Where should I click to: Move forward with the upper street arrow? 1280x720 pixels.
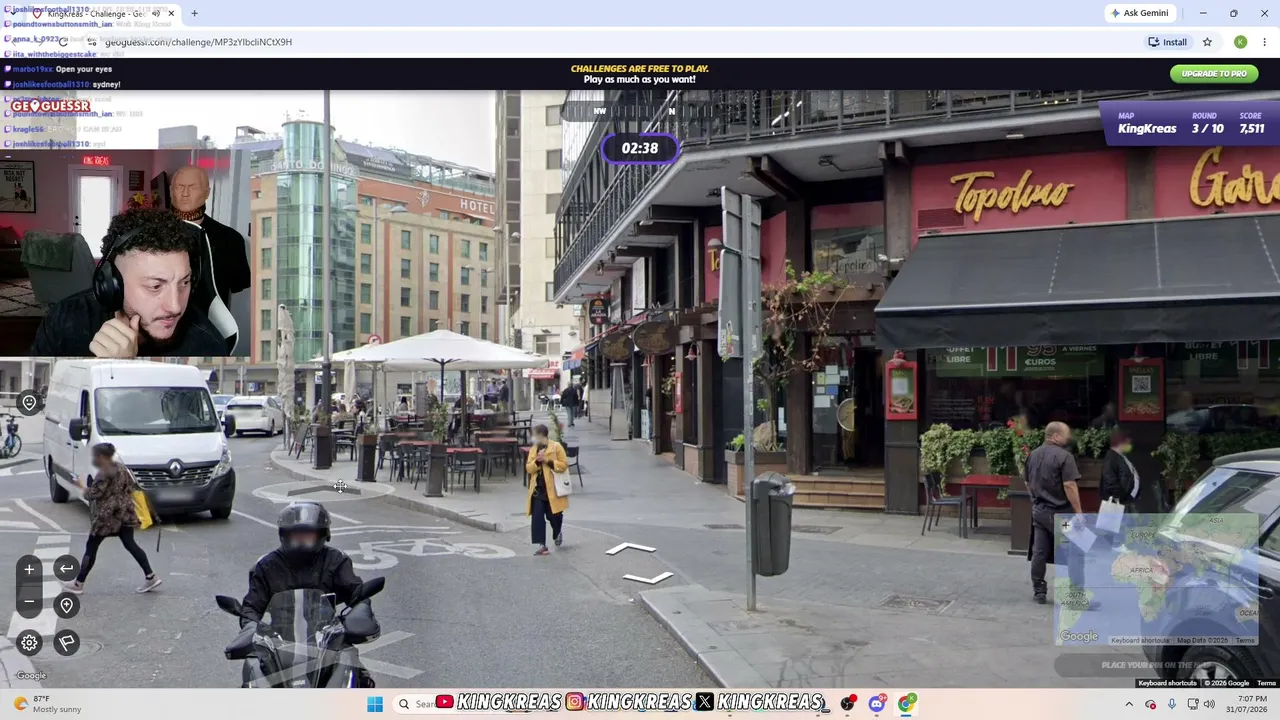(x=631, y=548)
